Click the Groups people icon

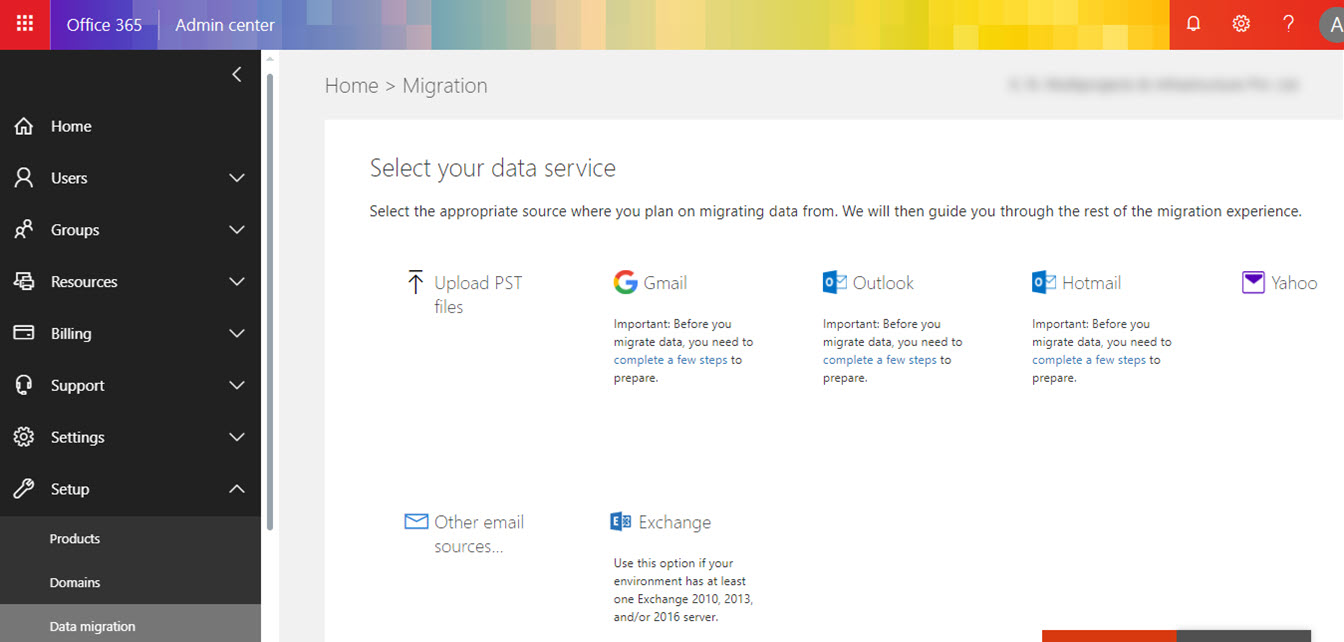24,230
